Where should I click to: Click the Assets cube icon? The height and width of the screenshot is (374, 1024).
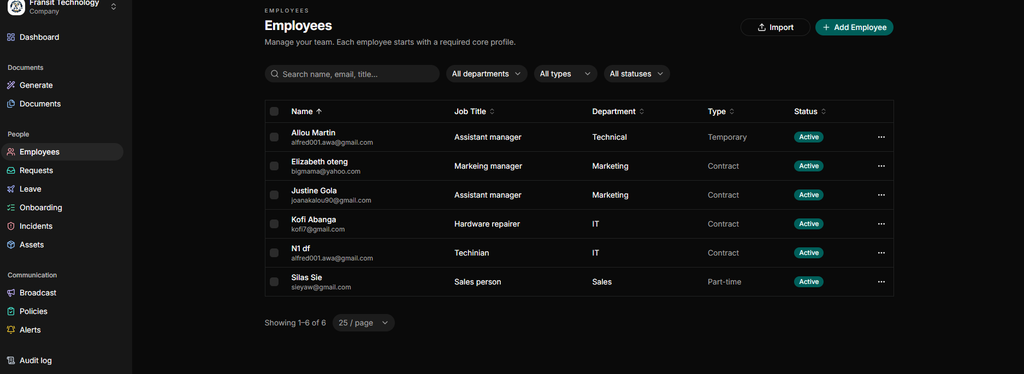coord(10,245)
